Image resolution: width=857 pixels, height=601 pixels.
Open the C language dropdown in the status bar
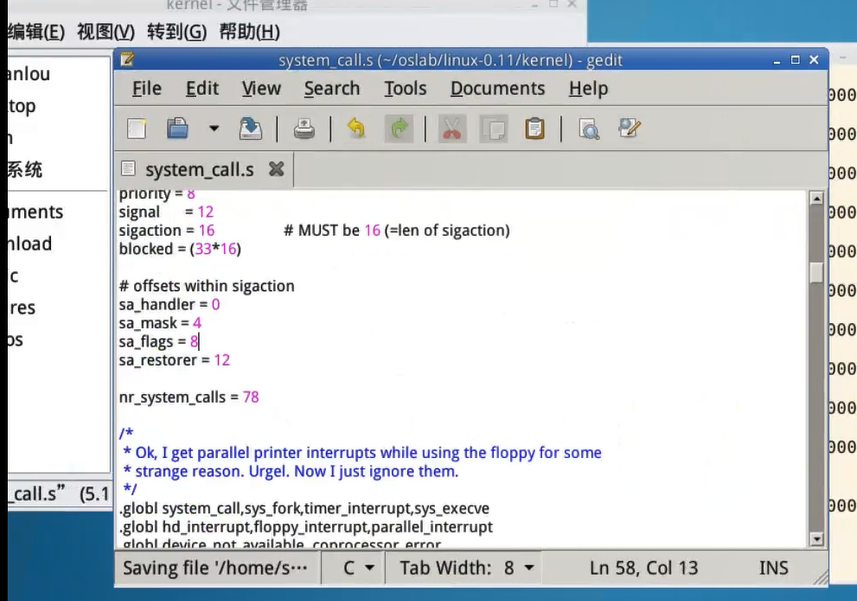pos(360,568)
